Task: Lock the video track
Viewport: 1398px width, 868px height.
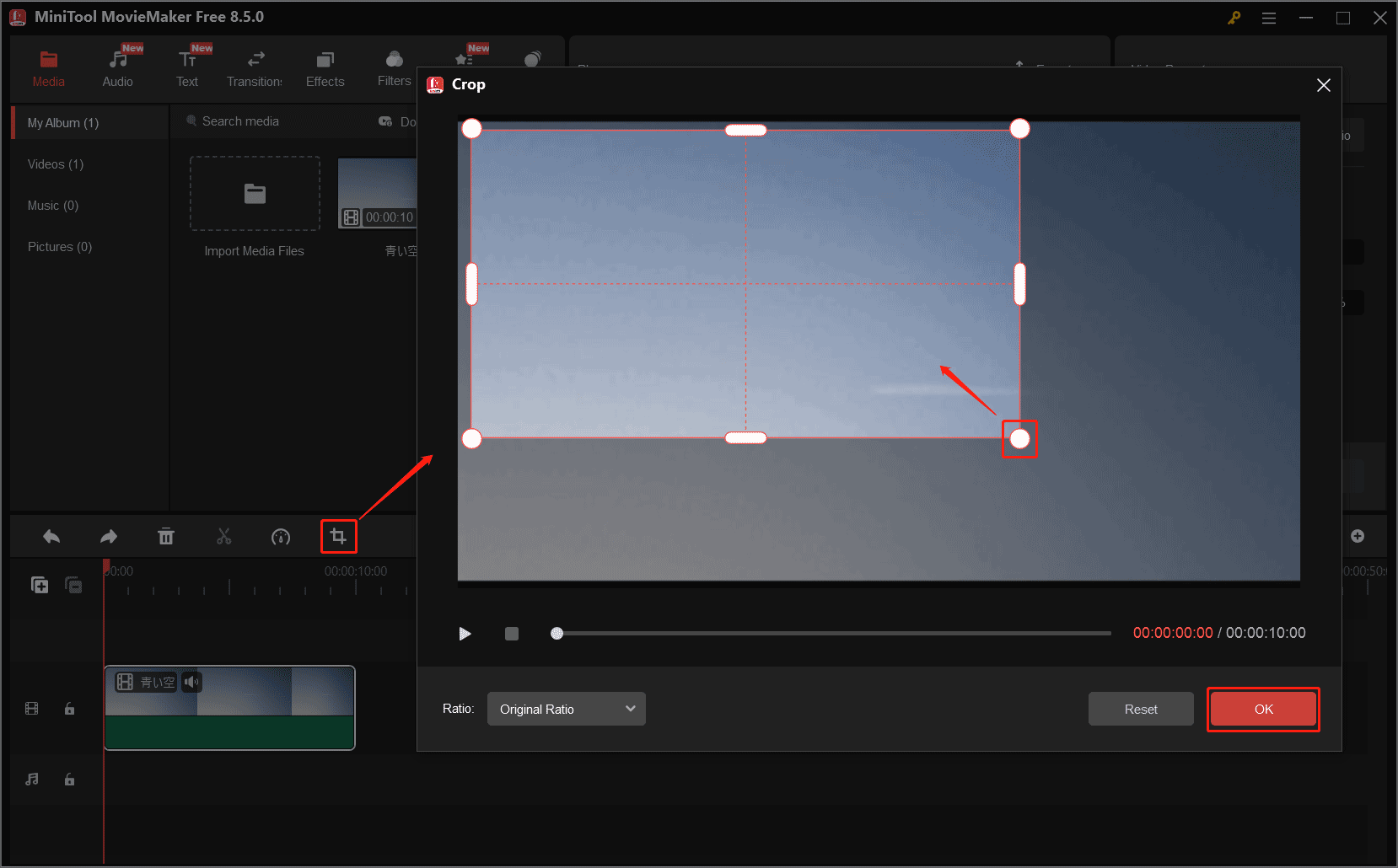Action: tap(69, 708)
